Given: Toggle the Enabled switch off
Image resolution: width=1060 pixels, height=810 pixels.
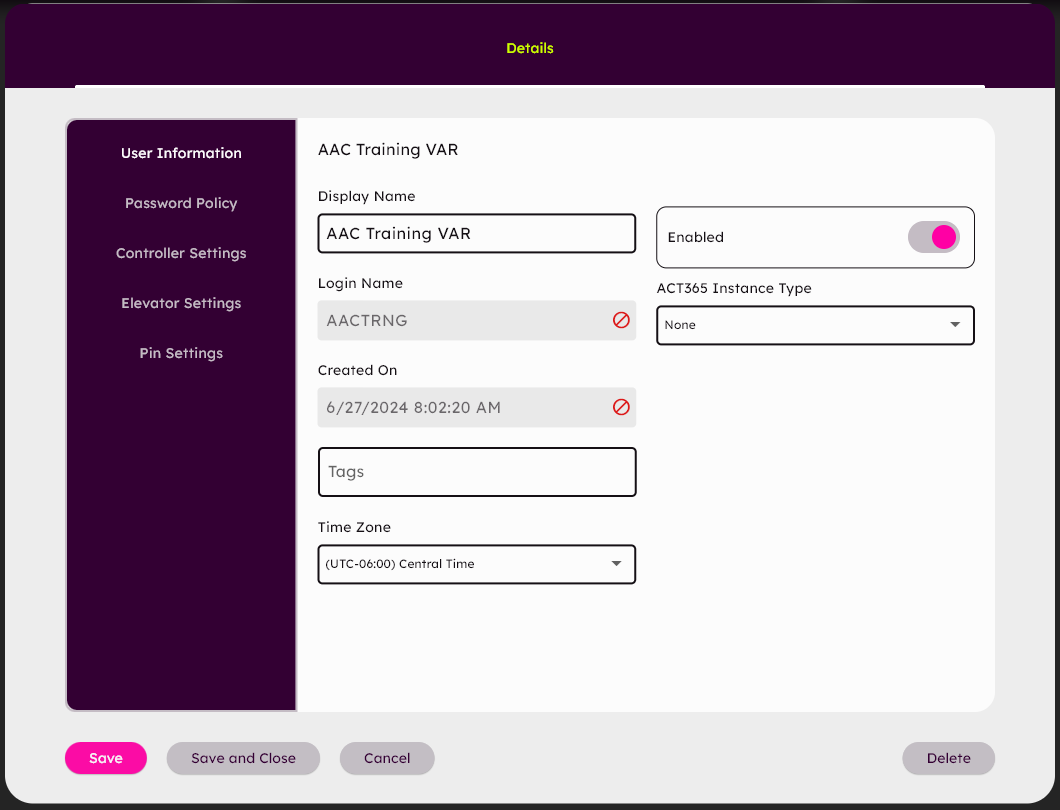Looking at the screenshot, I should click(933, 237).
